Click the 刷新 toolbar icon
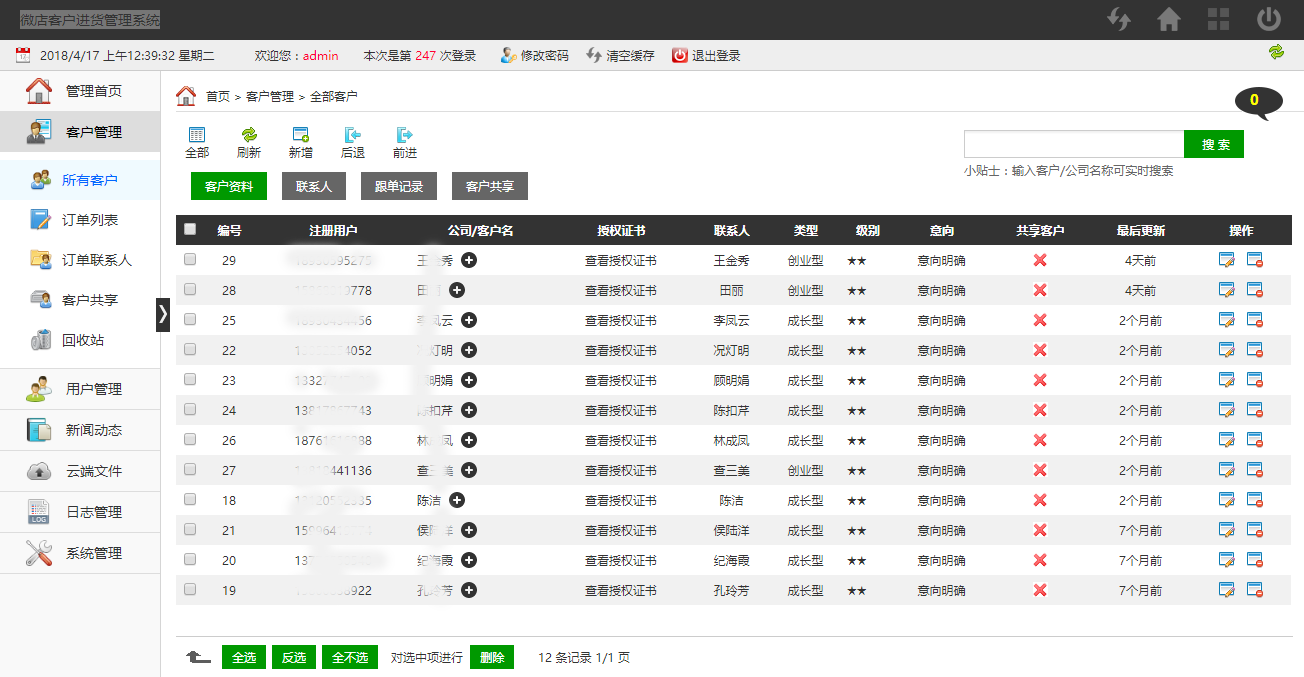This screenshot has height=677, width=1304. pyautogui.click(x=249, y=143)
